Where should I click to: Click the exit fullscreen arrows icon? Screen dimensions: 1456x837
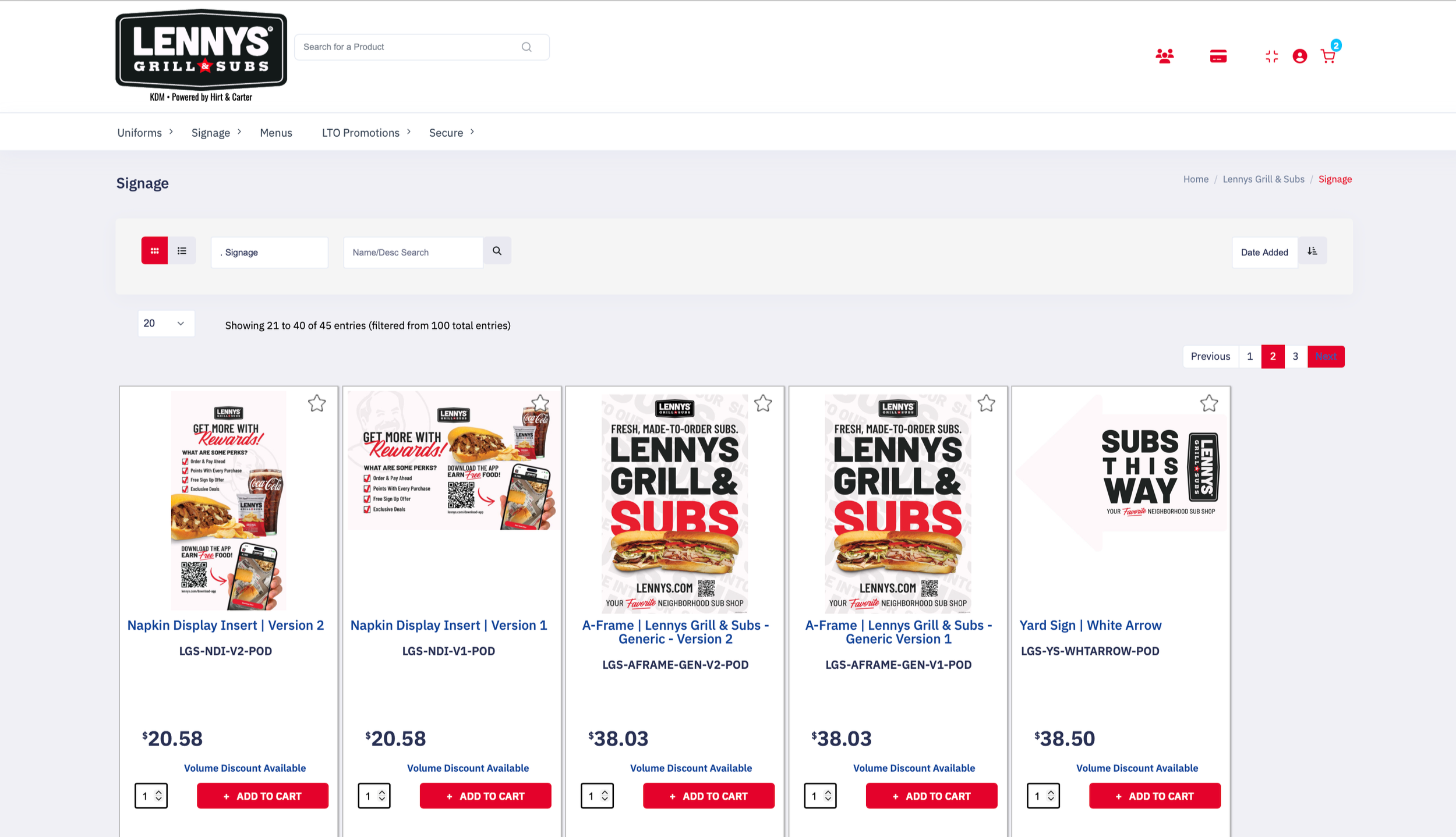pyautogui.click(x=1271, y=56)
